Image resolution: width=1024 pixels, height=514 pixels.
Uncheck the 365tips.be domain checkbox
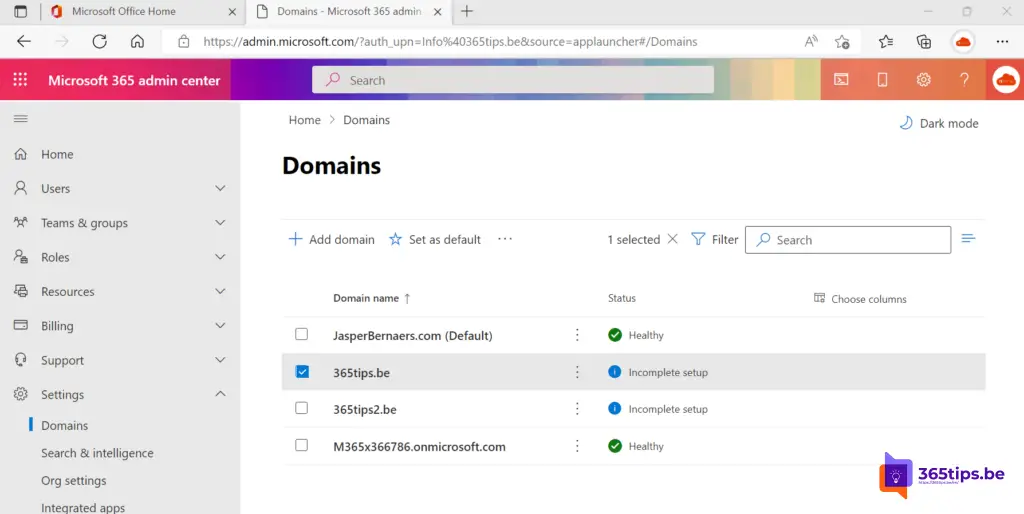[302, 372]
